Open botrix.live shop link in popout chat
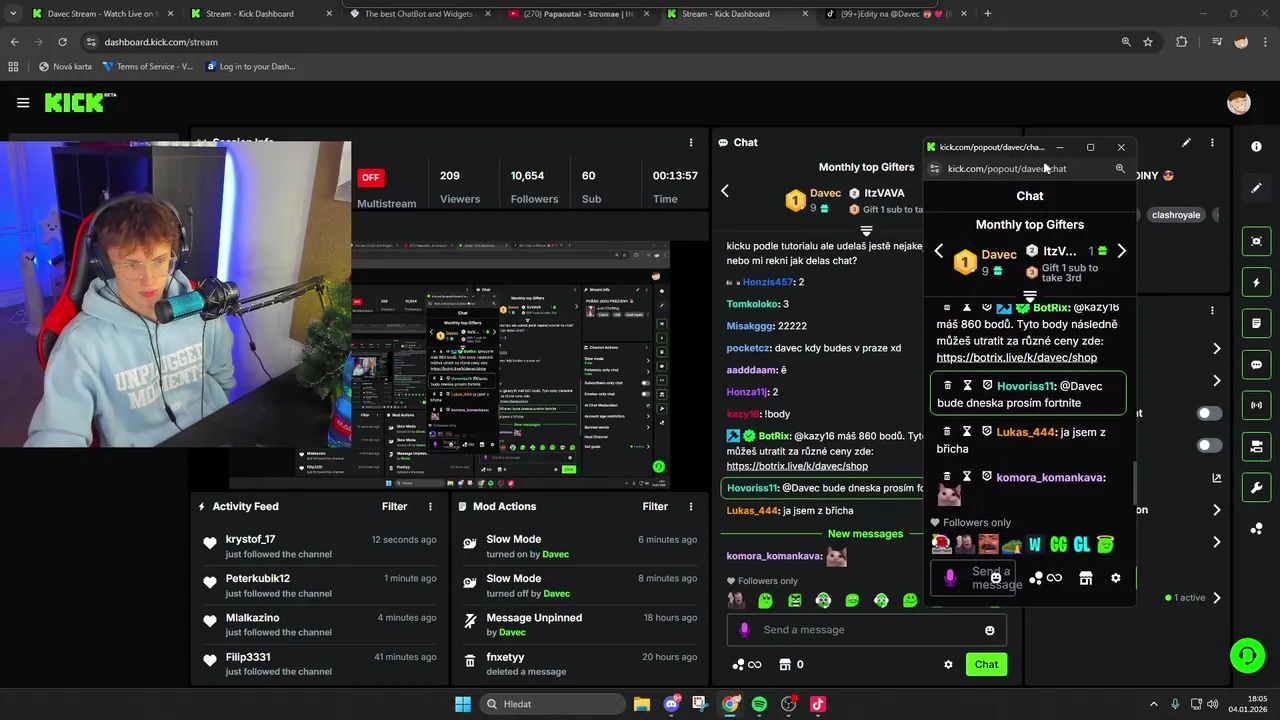 click(x=1017, y=358)
